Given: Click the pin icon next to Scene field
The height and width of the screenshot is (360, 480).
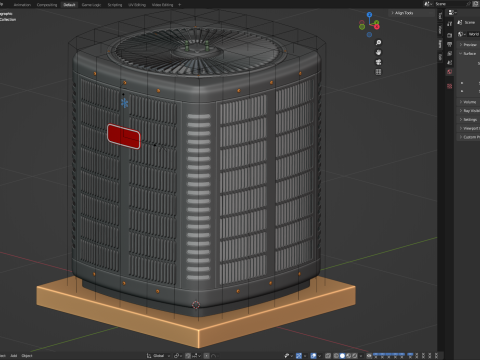Looking at the screenshot, I should (468, 4).
